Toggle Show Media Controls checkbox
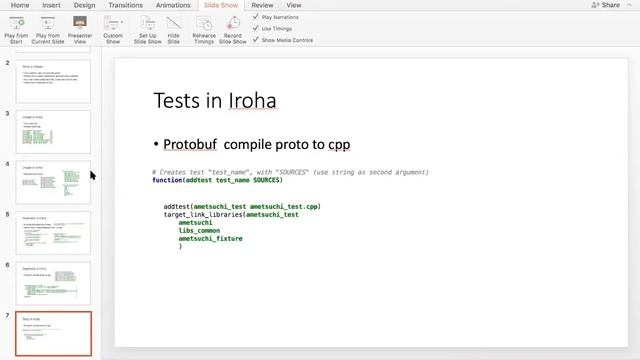 tap(256, 40)
